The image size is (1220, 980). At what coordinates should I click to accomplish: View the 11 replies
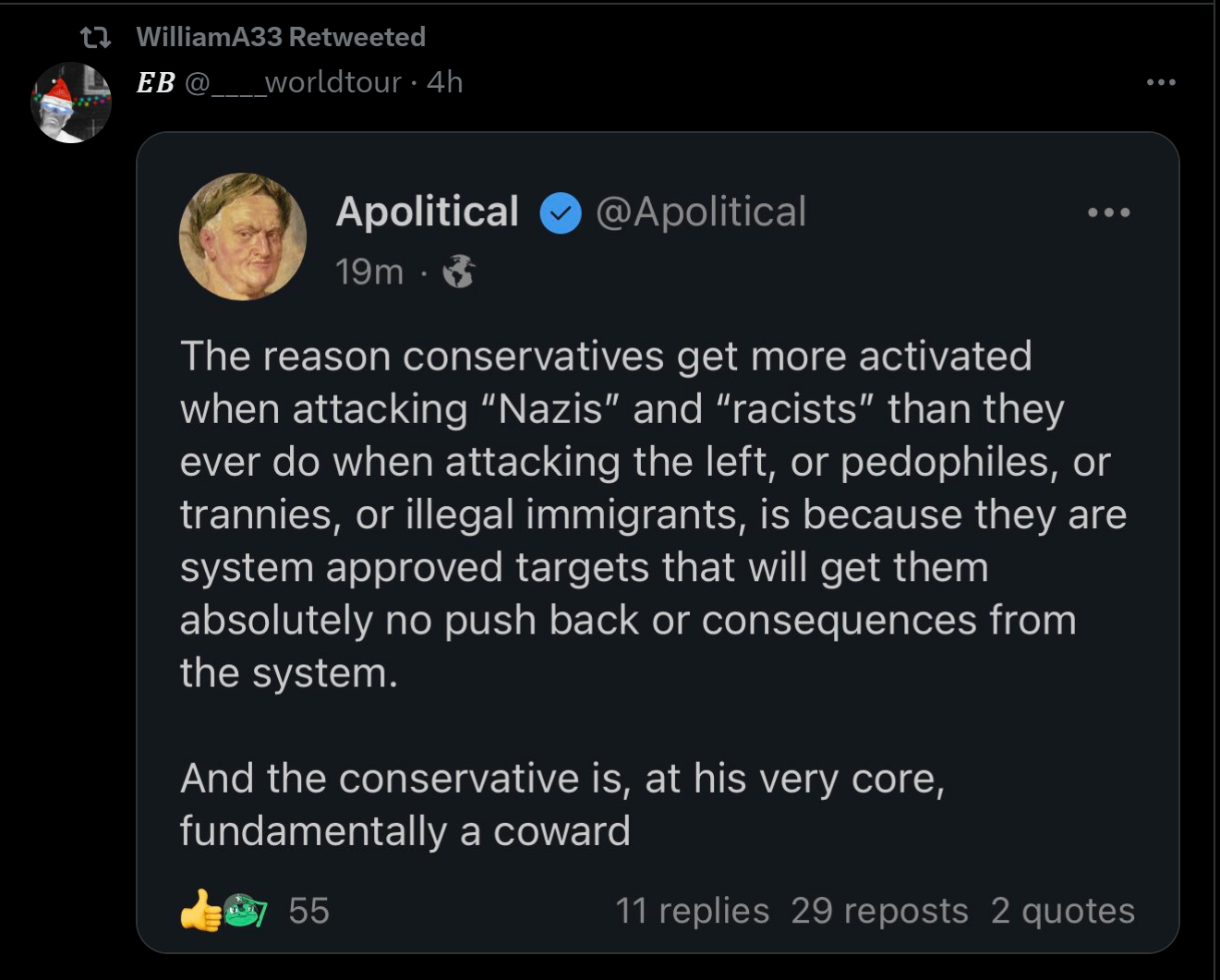coord(692,911)
